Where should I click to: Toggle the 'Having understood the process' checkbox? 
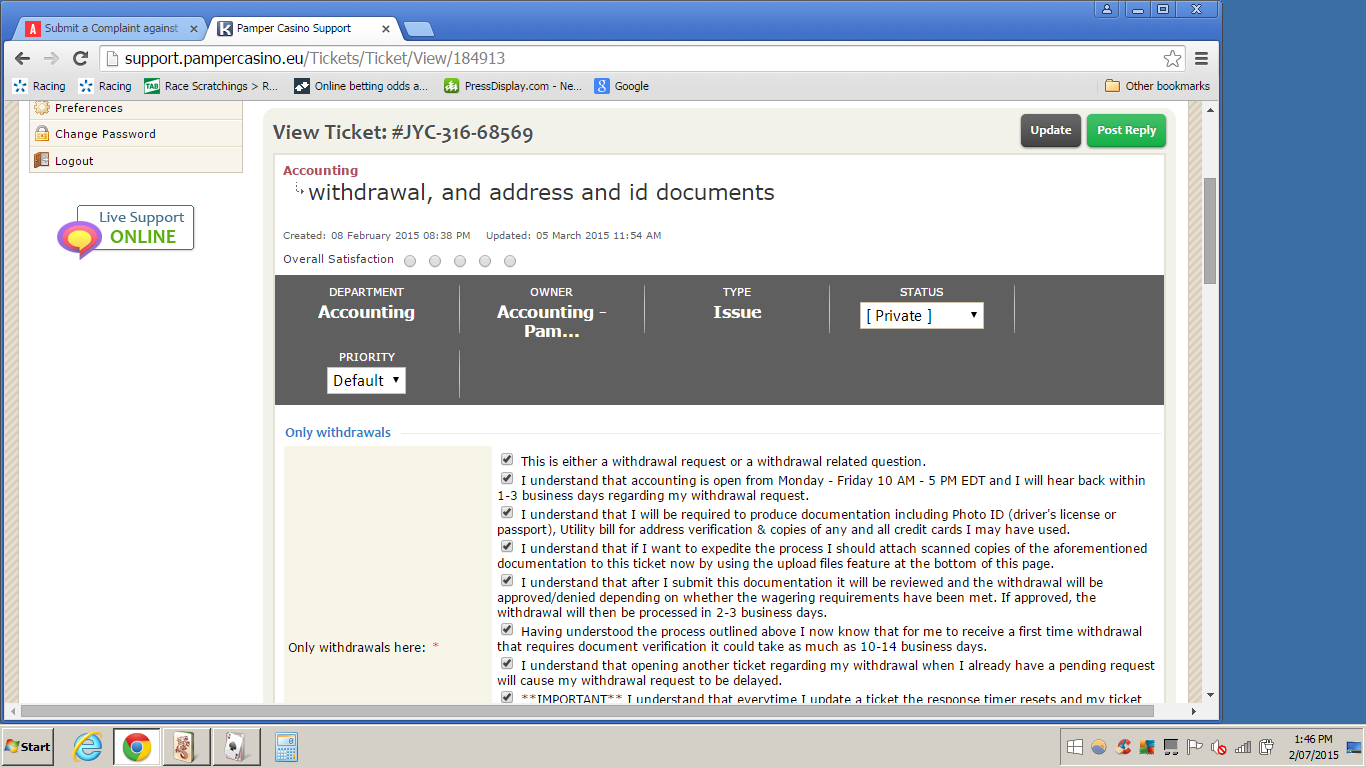click(507, 630)
